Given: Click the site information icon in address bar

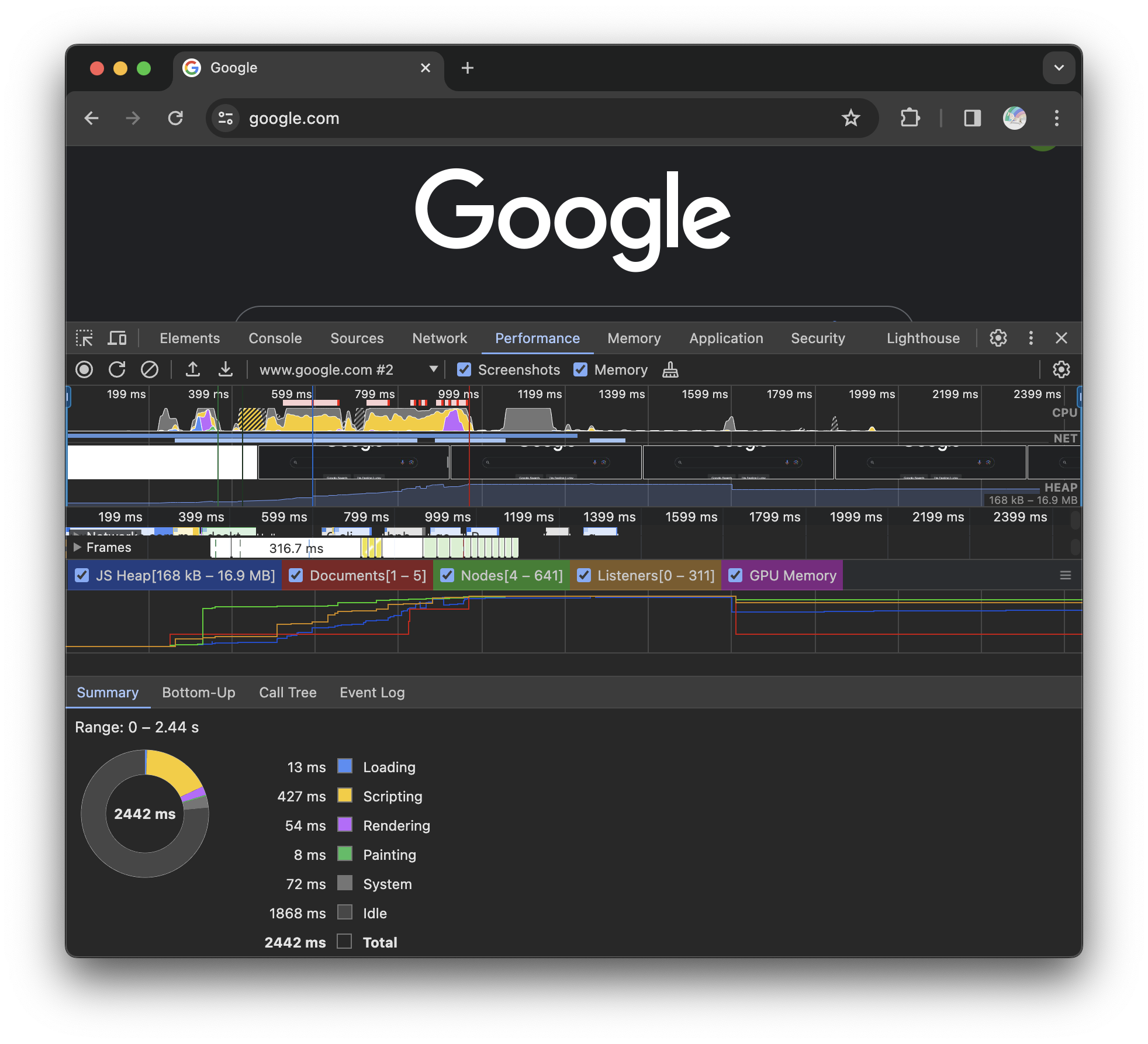Looking at the screenshot, I should tap(226, 118).
